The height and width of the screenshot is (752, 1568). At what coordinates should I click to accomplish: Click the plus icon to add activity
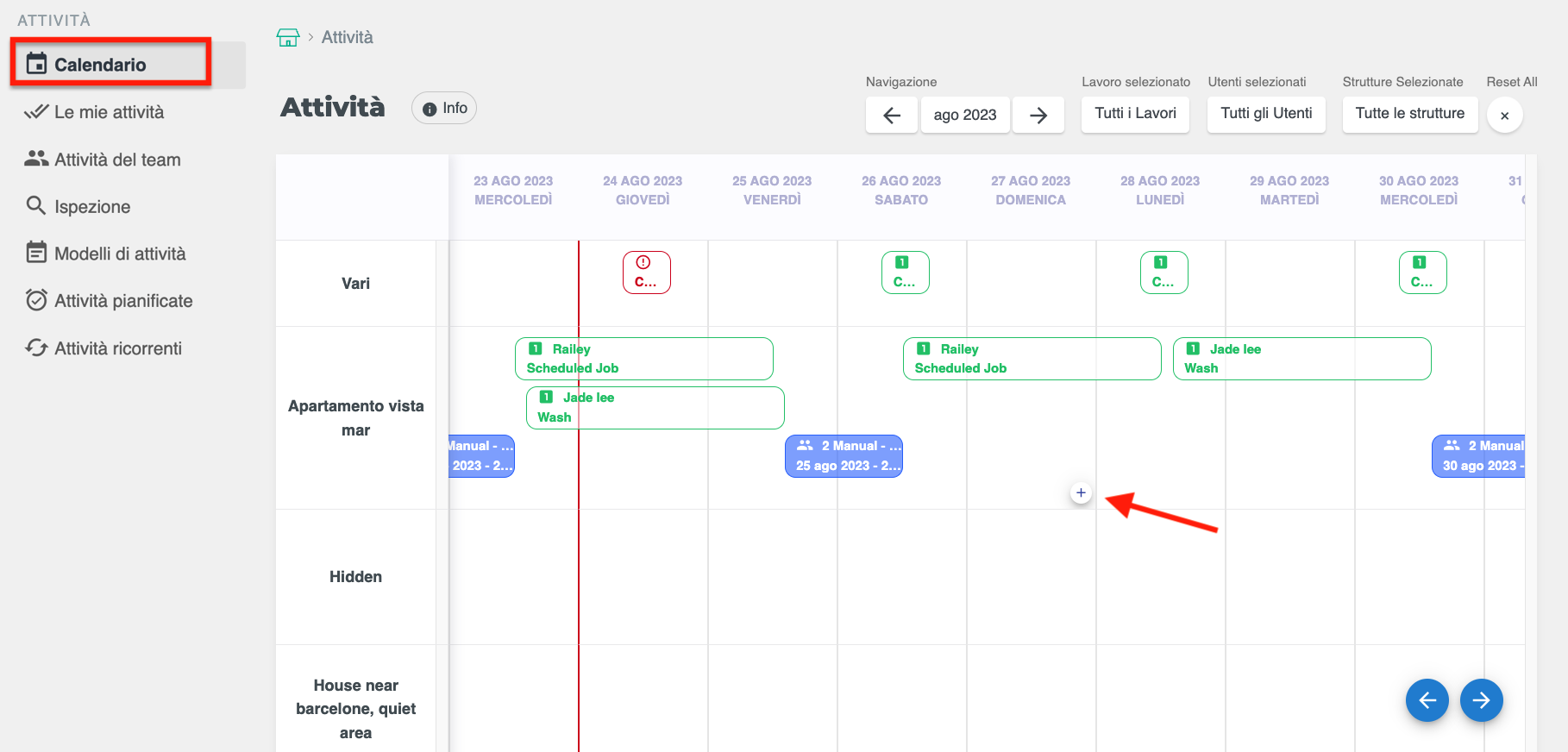[x=1081, y=493]
